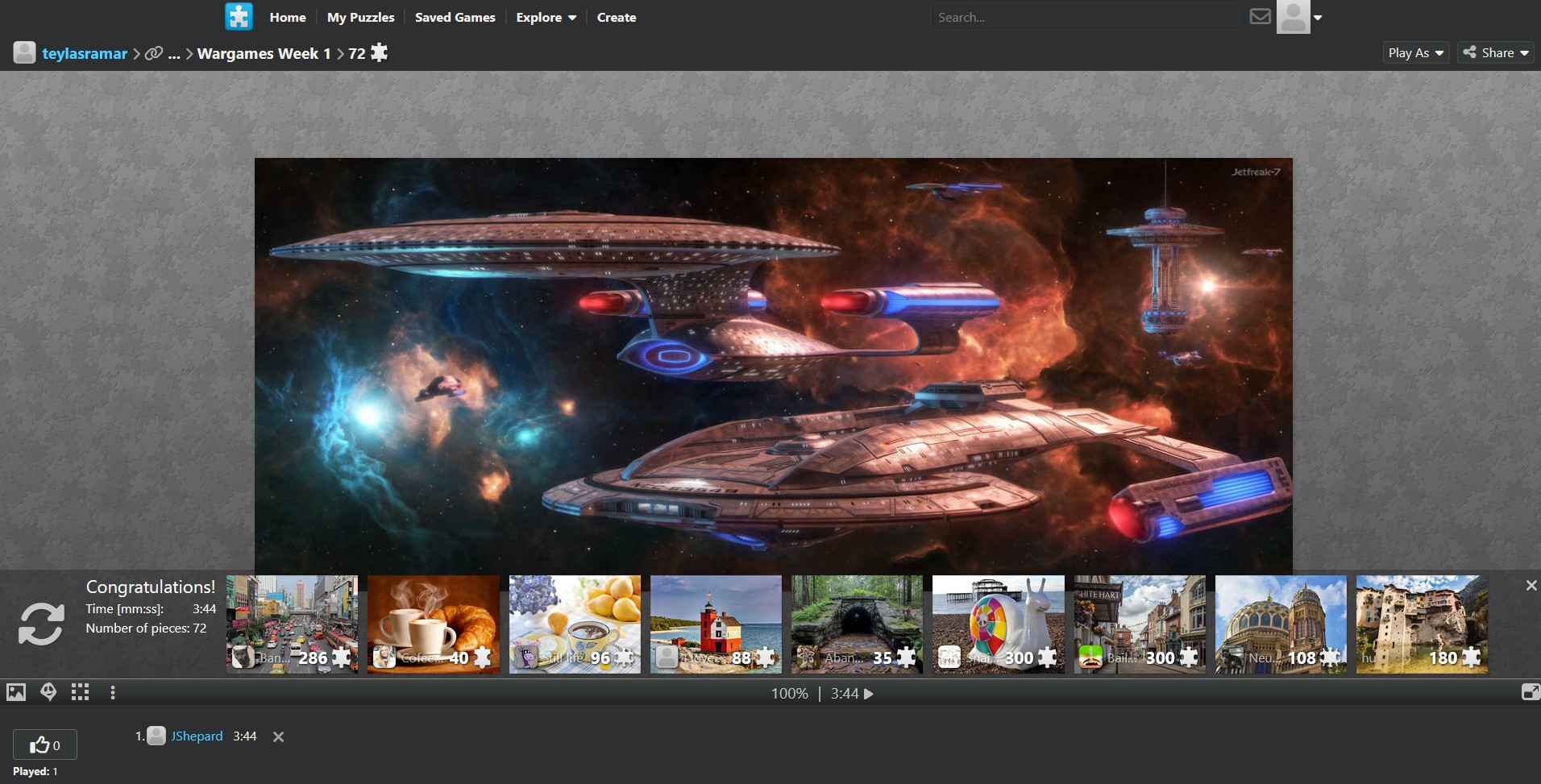Open Saved Games page

click(455, 18)
